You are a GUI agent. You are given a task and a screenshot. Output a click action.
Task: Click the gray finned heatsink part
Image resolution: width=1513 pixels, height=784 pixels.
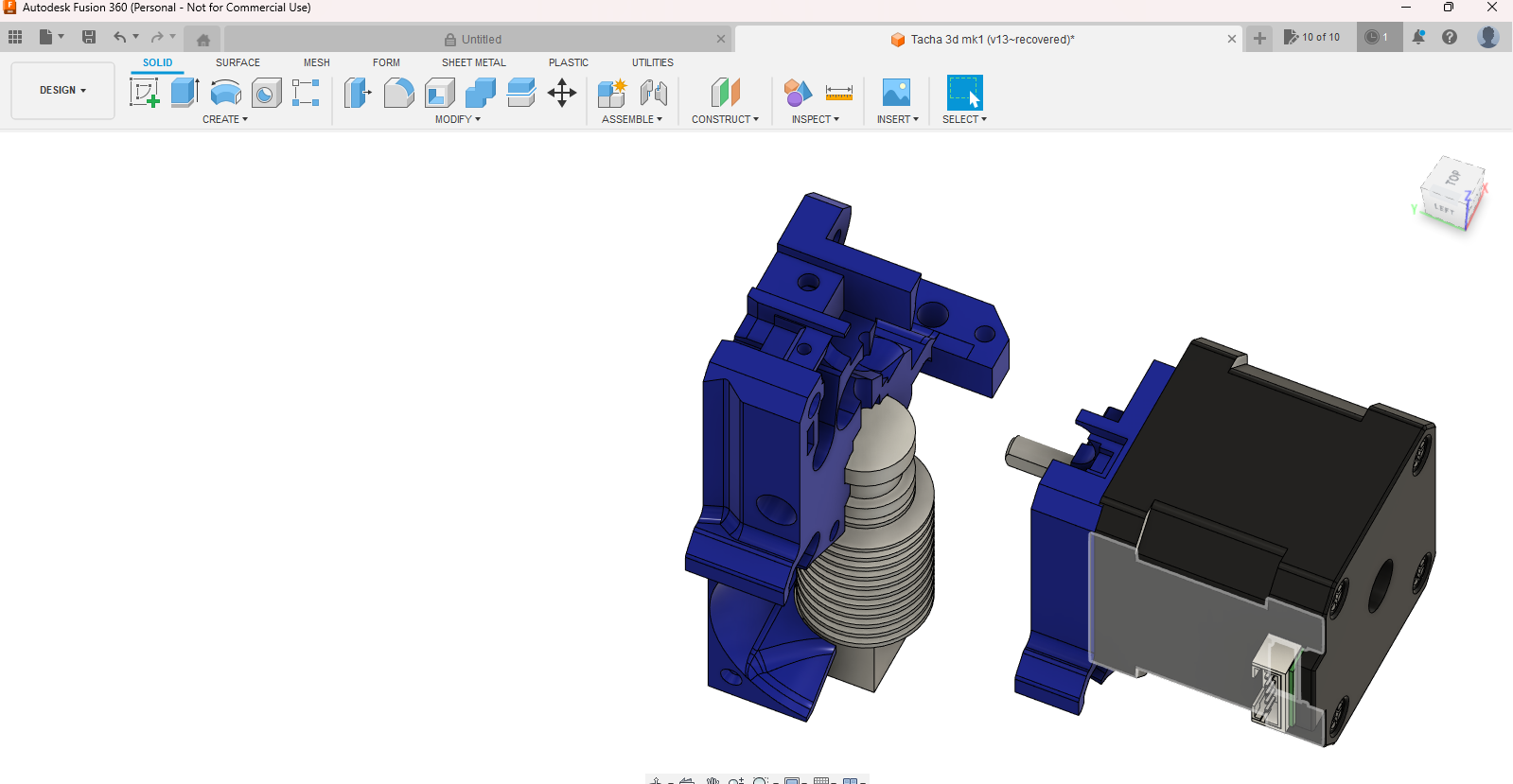(871, 558)
